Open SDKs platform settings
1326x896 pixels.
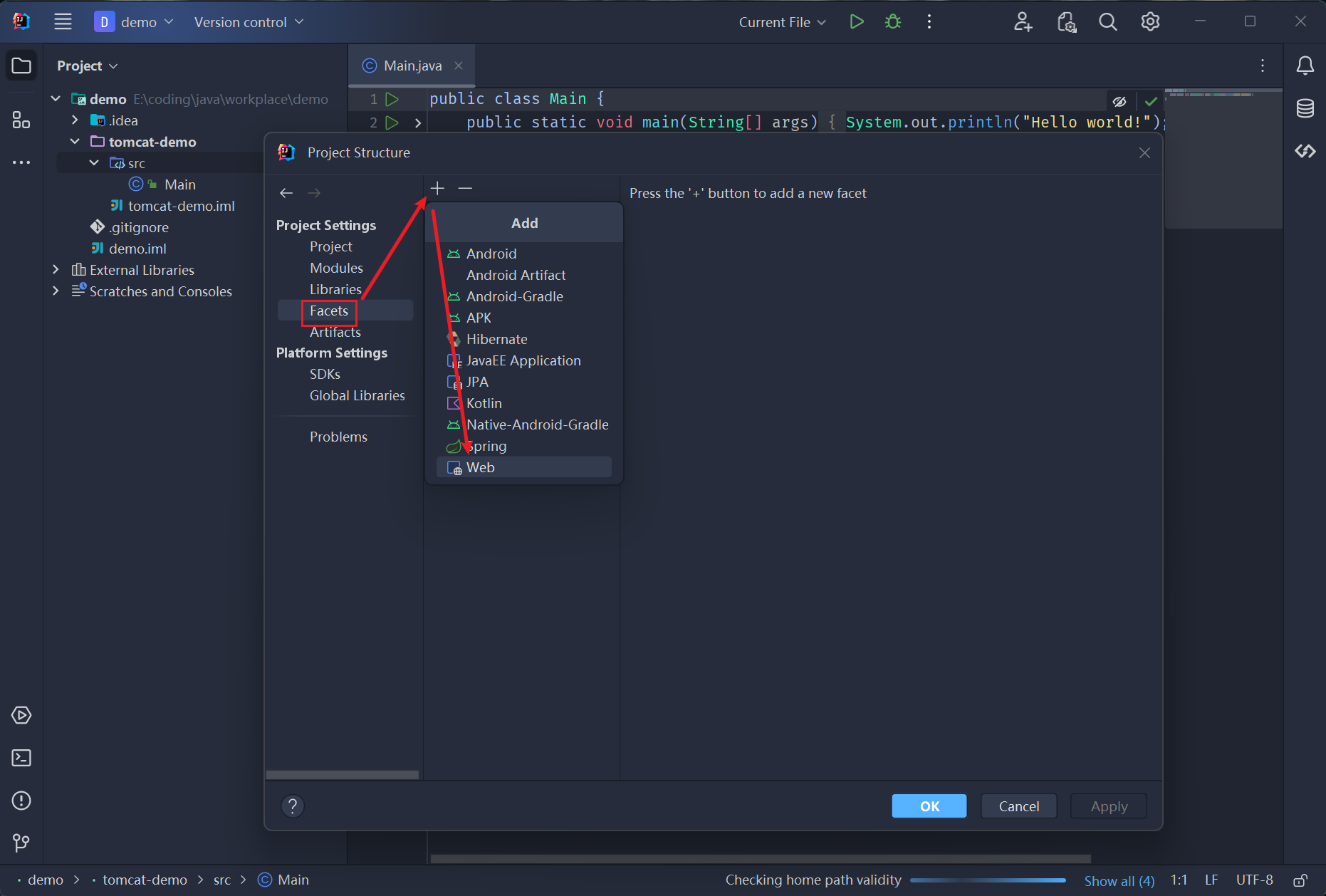click(325, 374)
